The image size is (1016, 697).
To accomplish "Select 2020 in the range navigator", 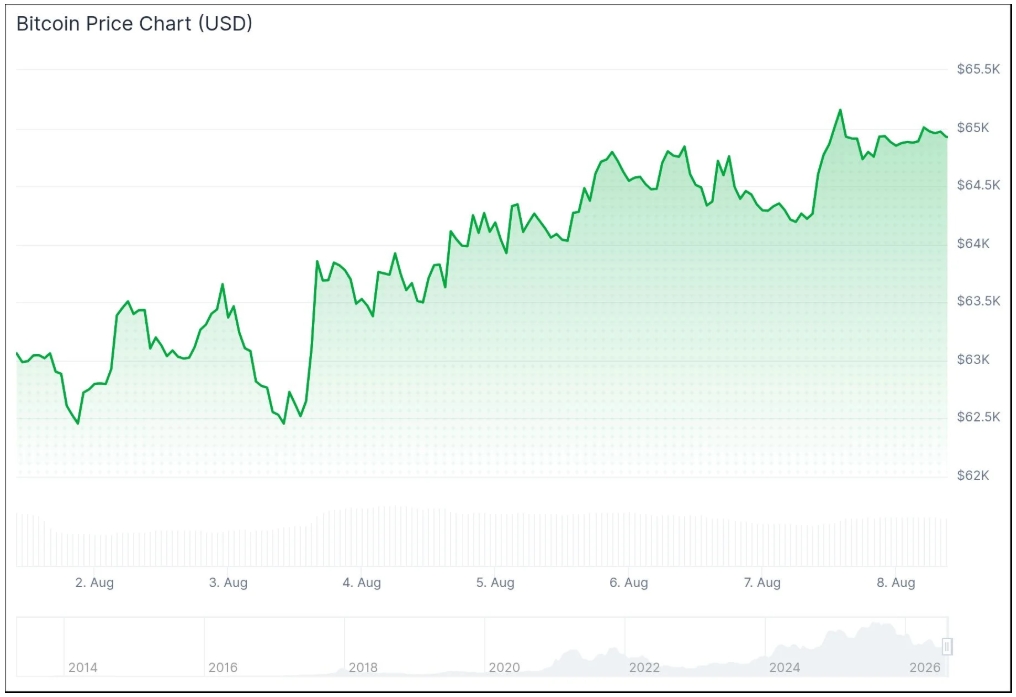I will point(504,667).
